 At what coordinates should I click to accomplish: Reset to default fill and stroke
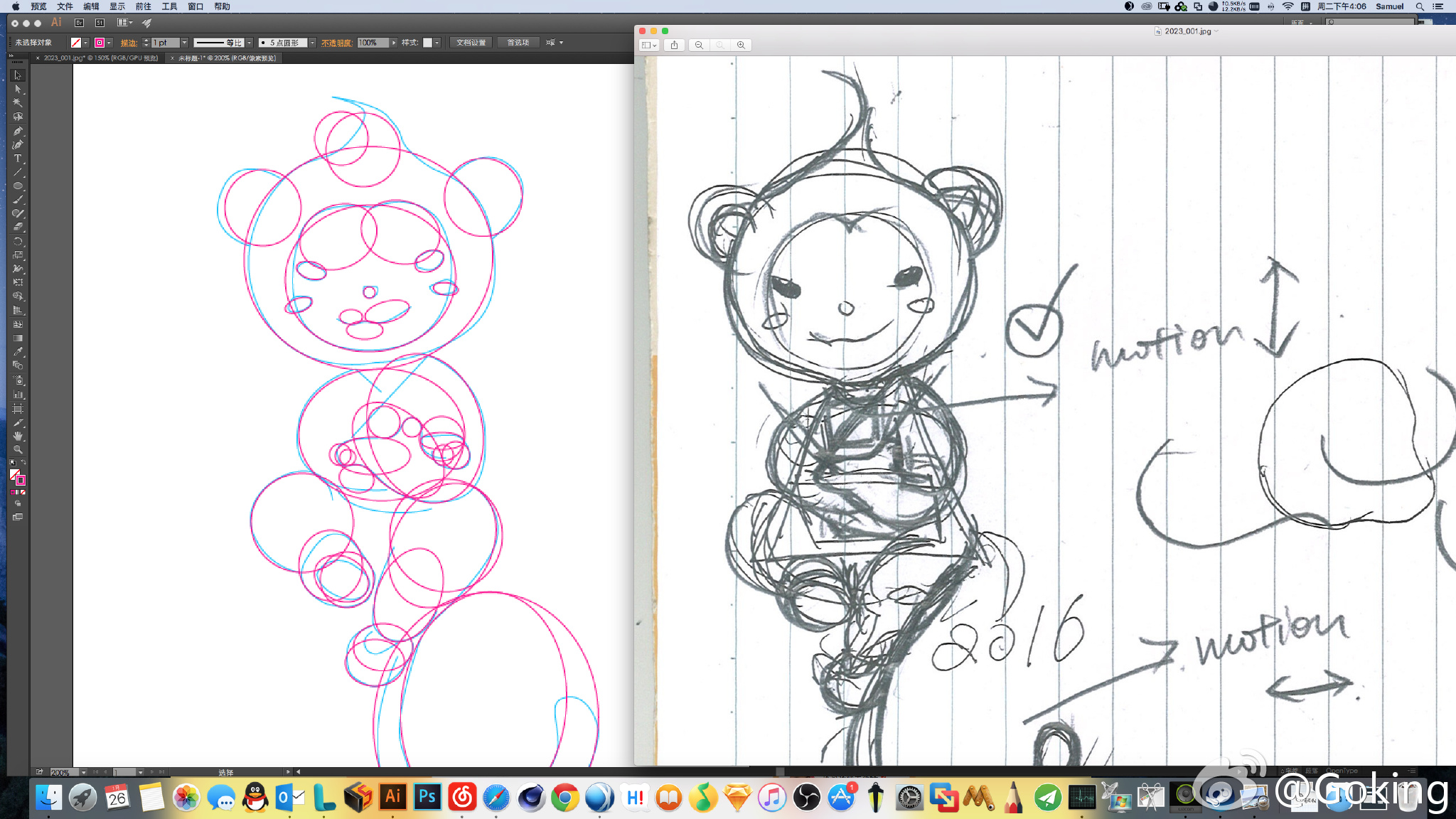[12, 463]
